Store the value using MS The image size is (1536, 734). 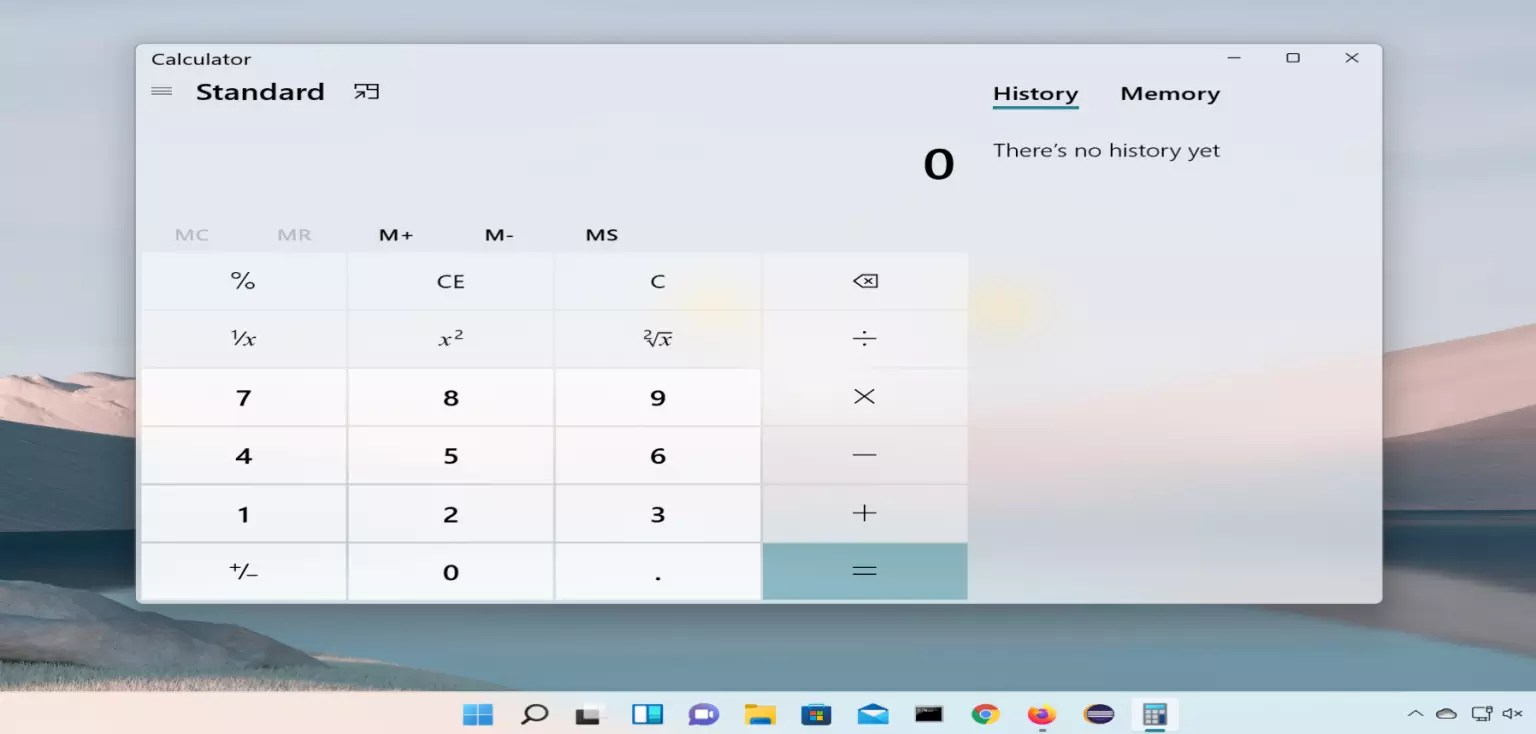(601, 234)
